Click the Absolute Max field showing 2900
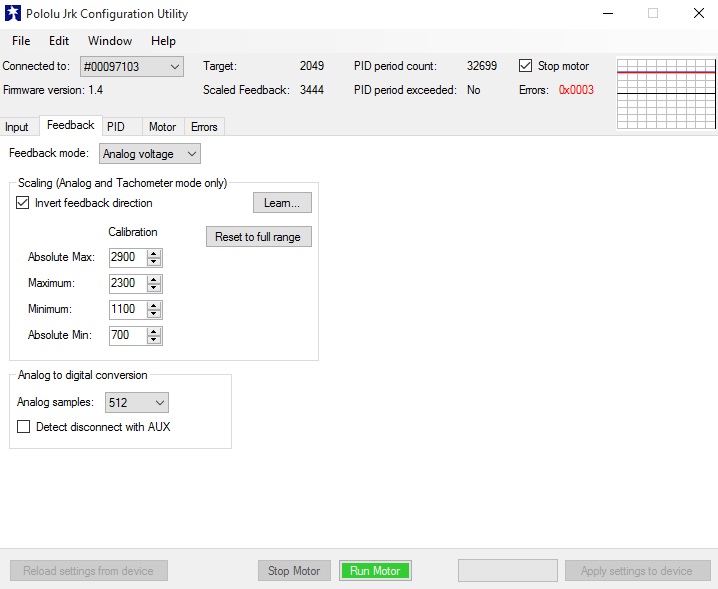718x589 pixels. click(128, 257)
